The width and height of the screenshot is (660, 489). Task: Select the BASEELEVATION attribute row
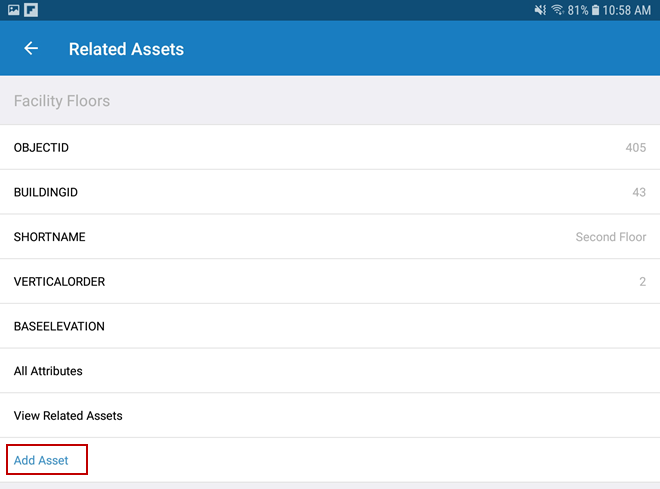(x=330, y=326)
